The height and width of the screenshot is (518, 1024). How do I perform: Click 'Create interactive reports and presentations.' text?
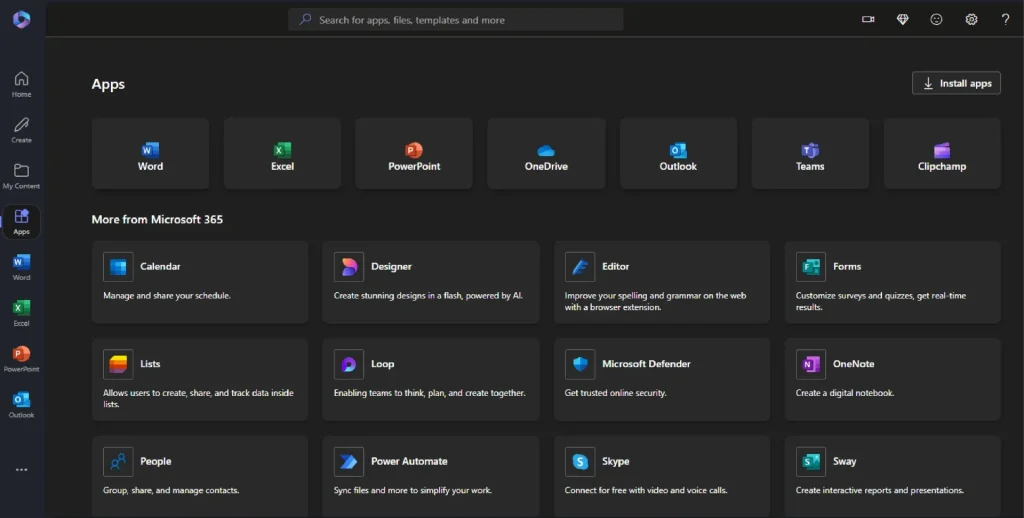pos(880,490)
